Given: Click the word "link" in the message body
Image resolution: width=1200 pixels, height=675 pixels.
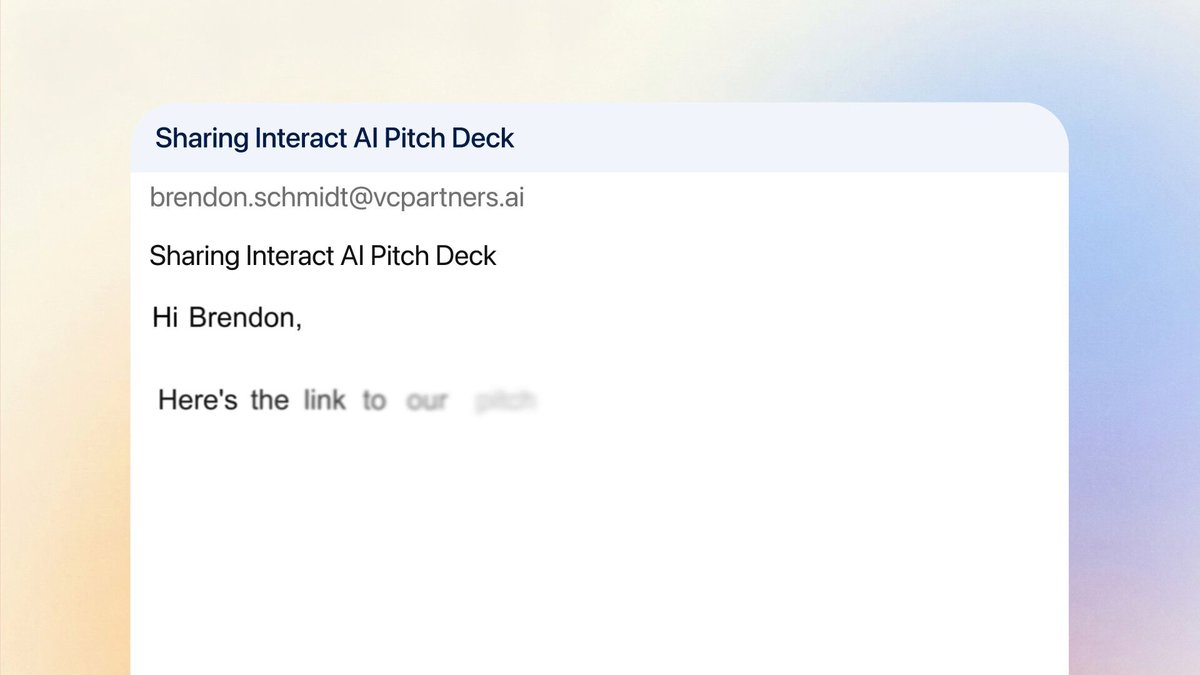Looking at the screenshot, I should click(325, 400).
